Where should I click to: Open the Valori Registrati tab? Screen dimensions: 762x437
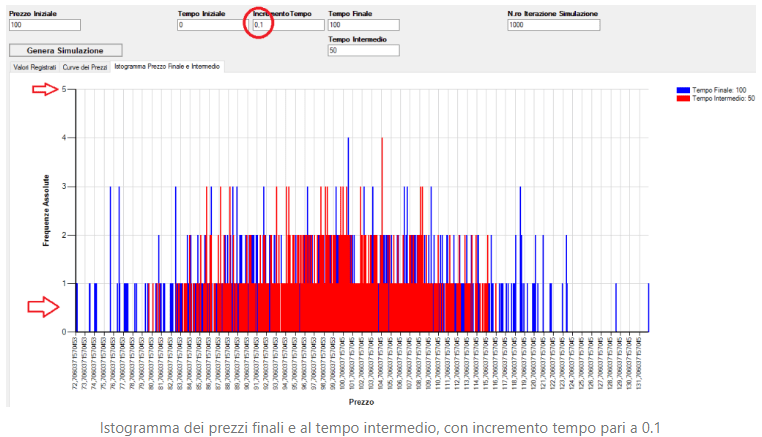[x=34, y=66]
